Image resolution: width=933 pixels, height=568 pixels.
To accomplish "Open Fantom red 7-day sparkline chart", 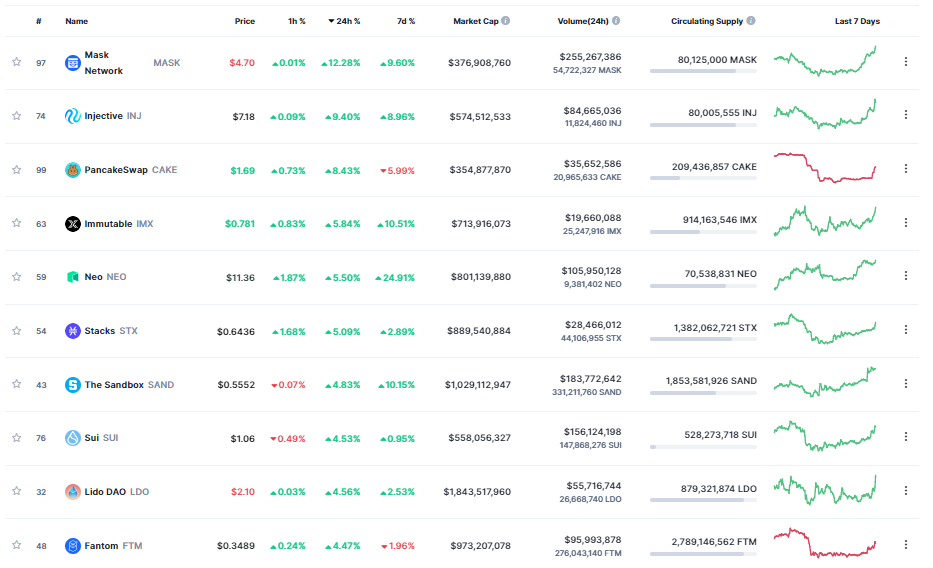I will point(825,542).
